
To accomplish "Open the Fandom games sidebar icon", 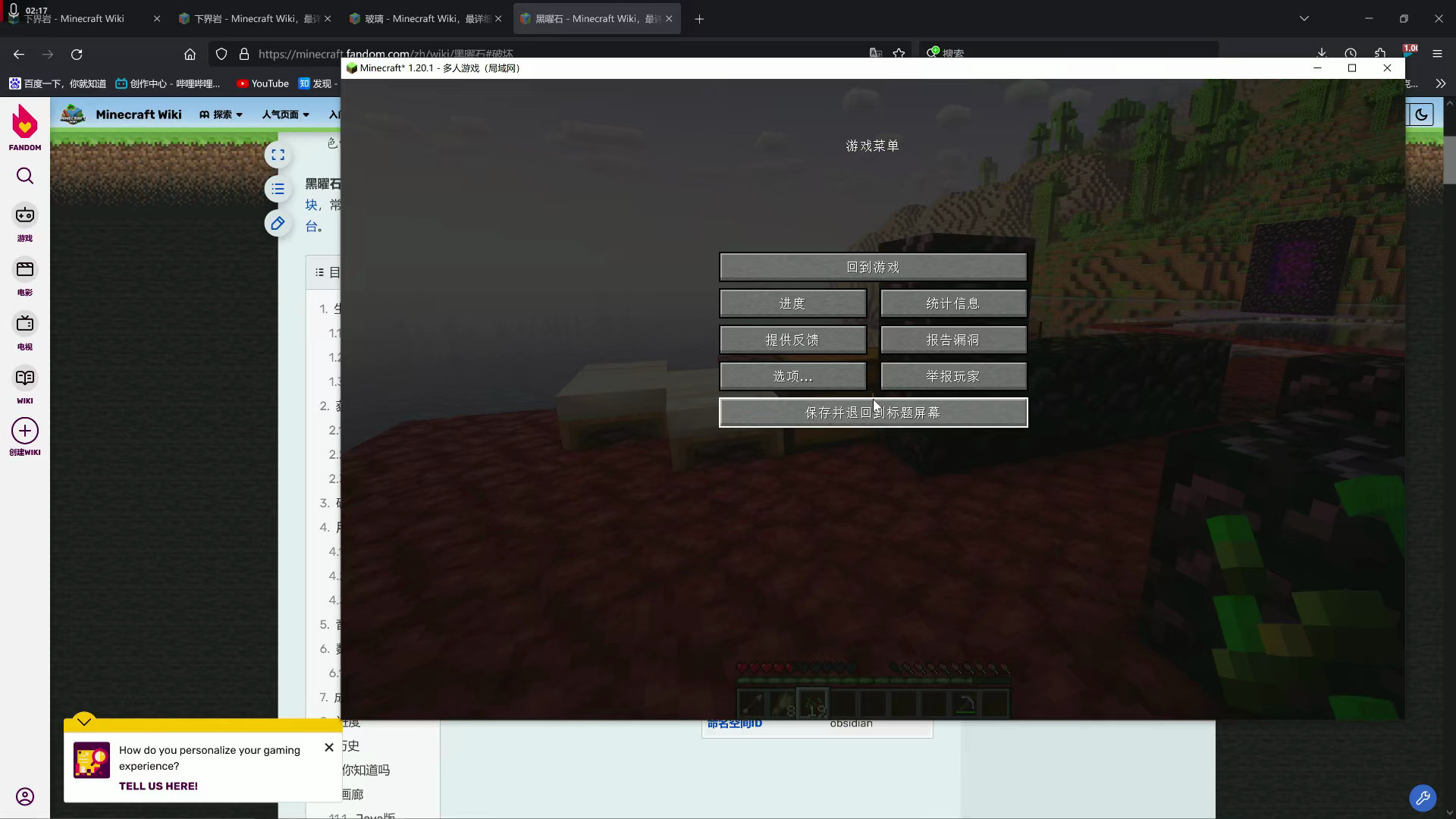I will [x=25, y=216].
